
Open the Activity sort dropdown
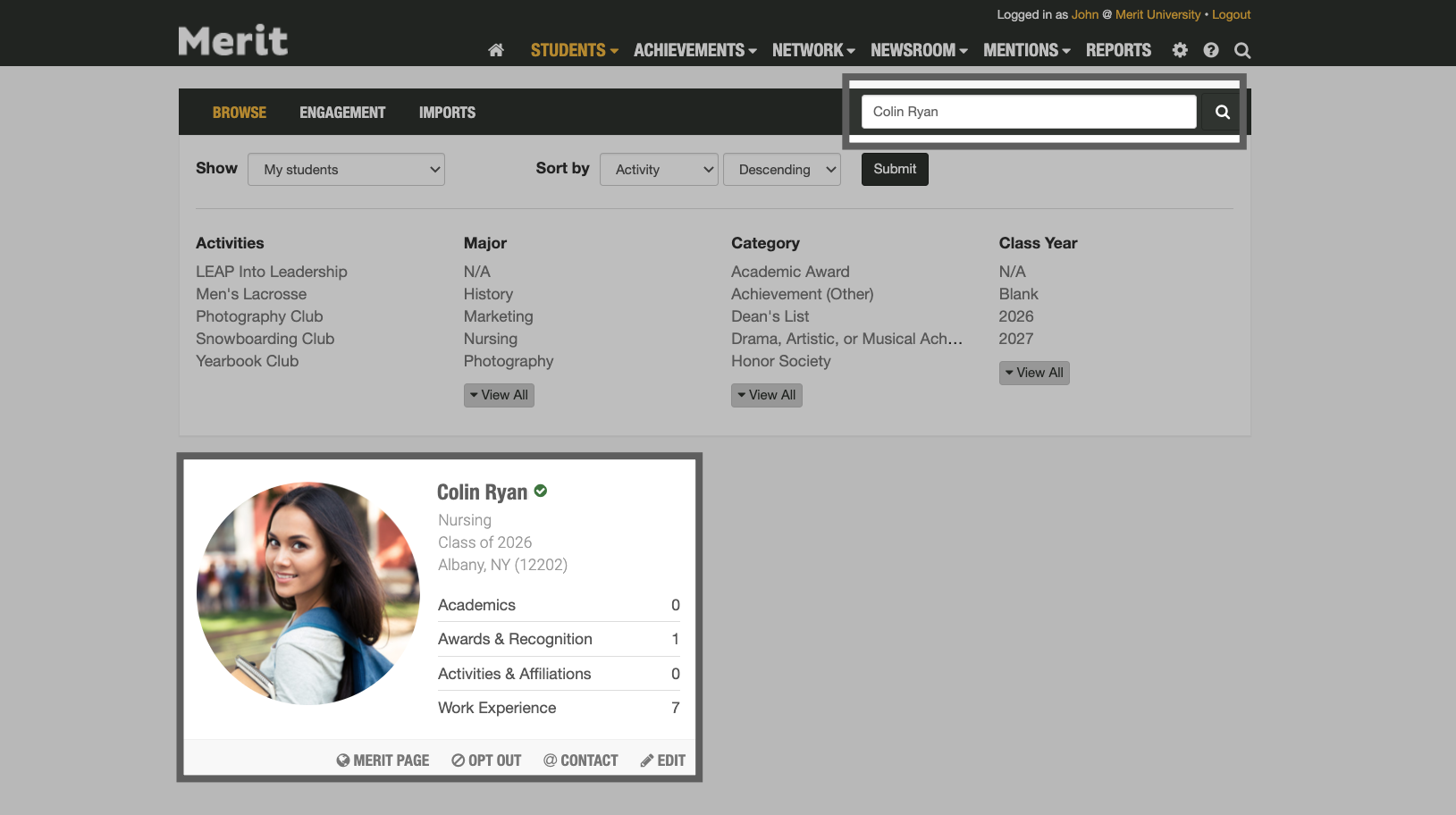(659, 169)
